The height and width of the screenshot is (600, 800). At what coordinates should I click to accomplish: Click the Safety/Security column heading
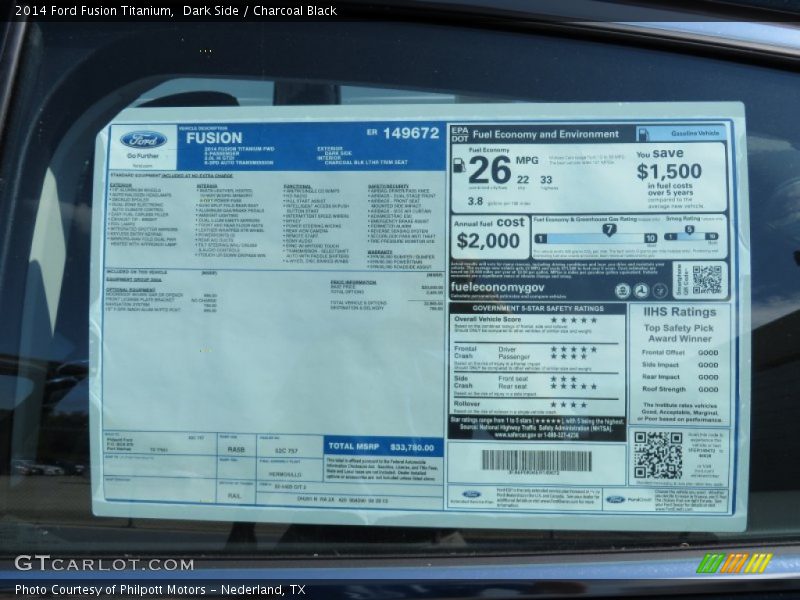(x=388, y=186)
